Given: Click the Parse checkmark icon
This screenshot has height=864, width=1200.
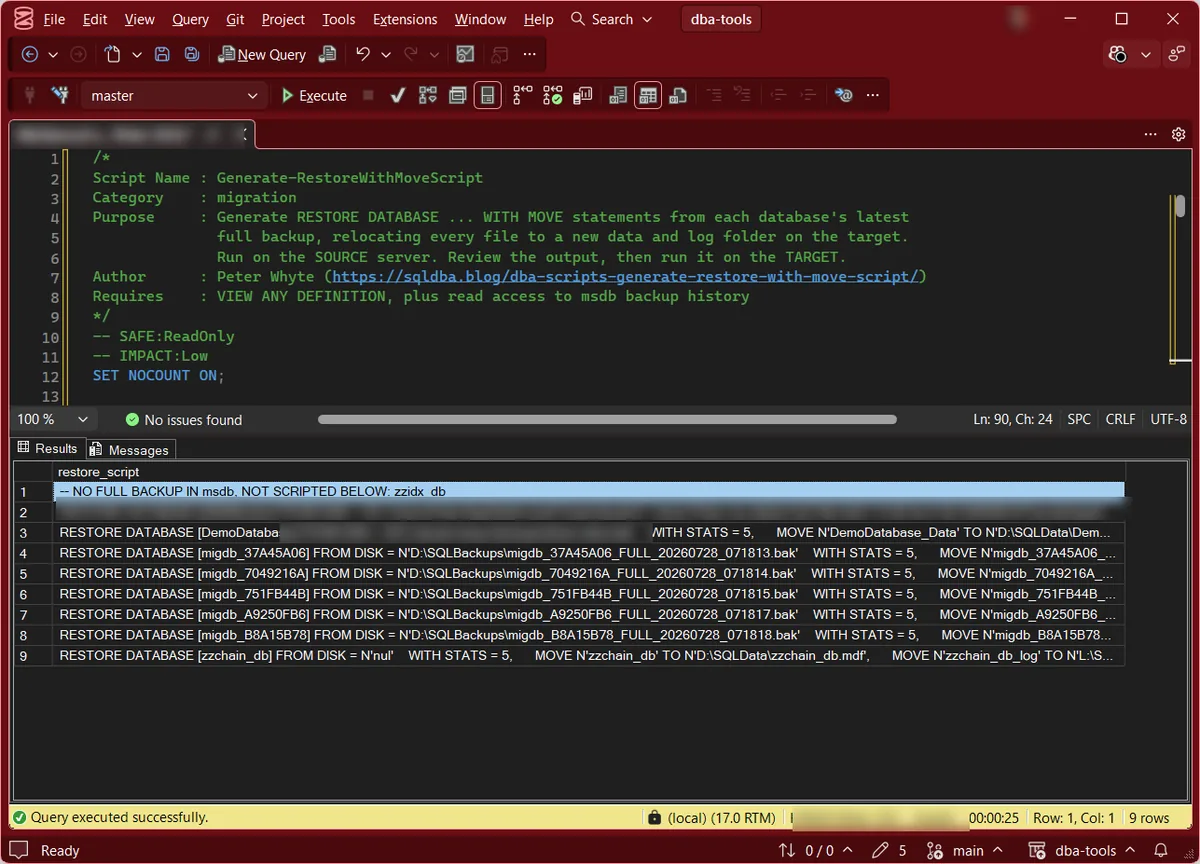Looking at the screenshot, I should click(397, 96).
